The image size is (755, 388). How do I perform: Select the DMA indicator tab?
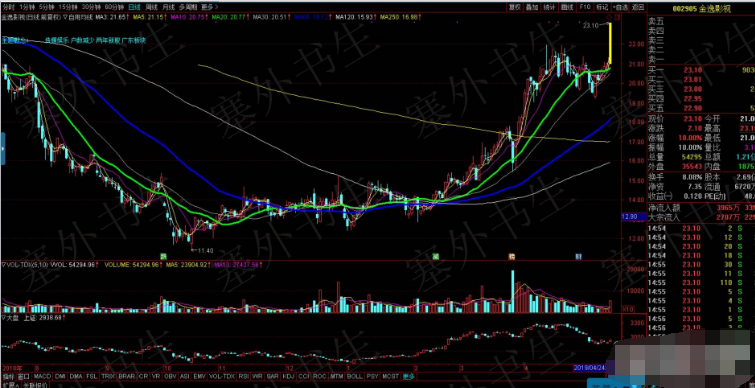click(76, 376)
